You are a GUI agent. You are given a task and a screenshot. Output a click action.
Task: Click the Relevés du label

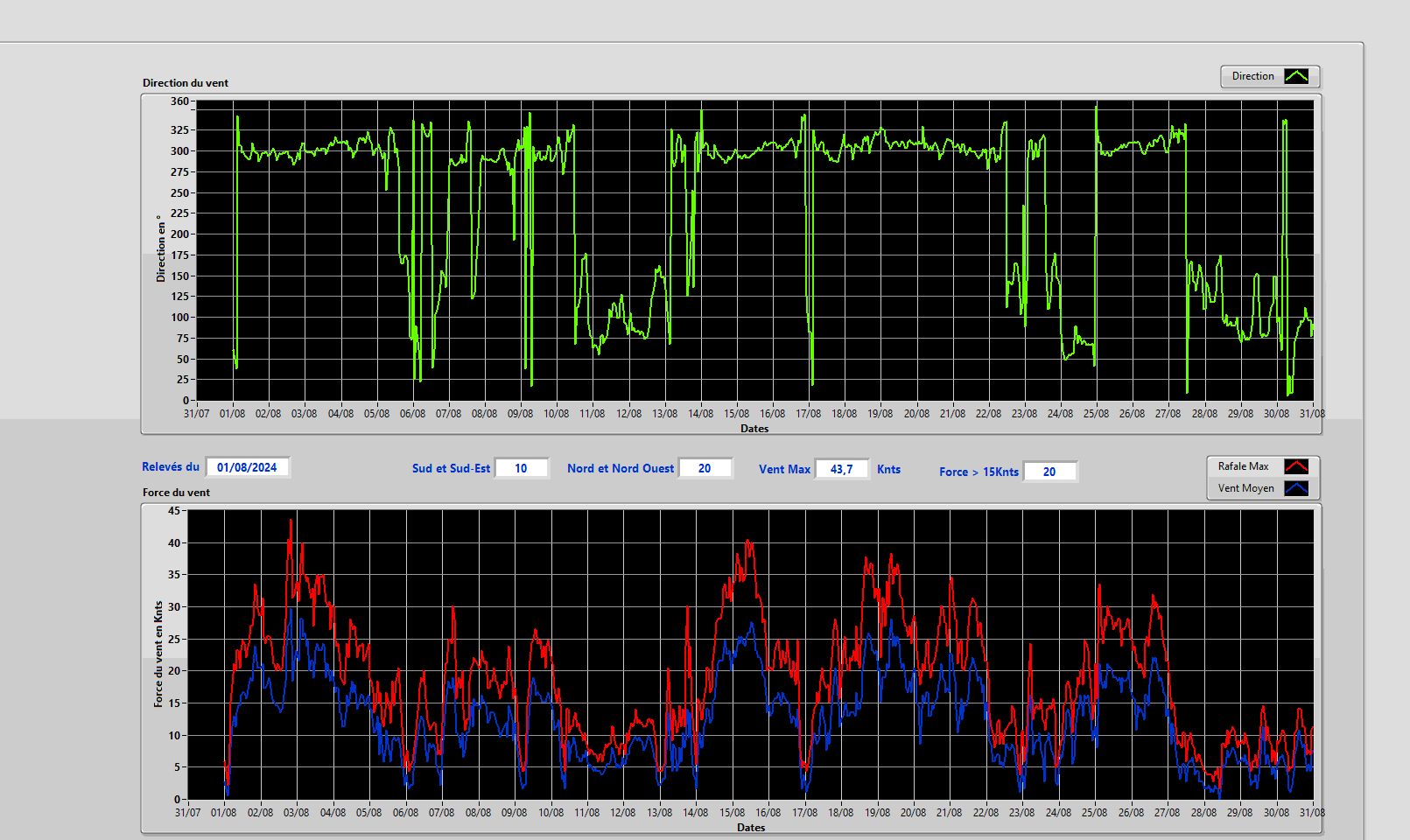pyautogui.click(x=171, y=467)
